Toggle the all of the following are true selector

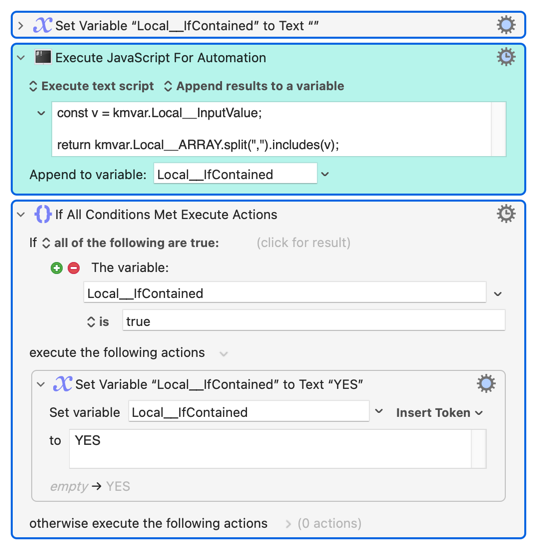130,243
